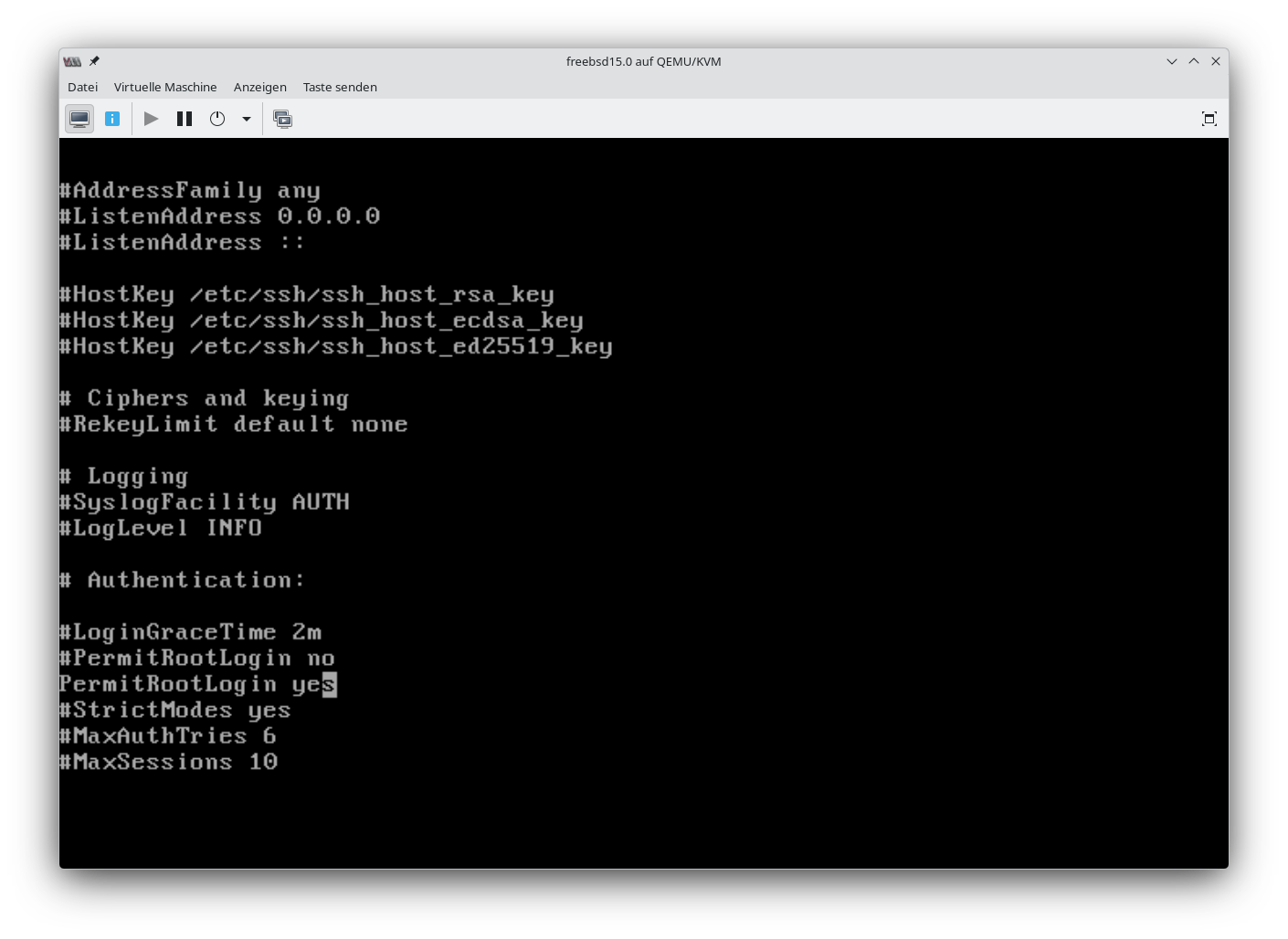
Task: Switch console to fullscreen mode
Action: [x=1209, y=119]
